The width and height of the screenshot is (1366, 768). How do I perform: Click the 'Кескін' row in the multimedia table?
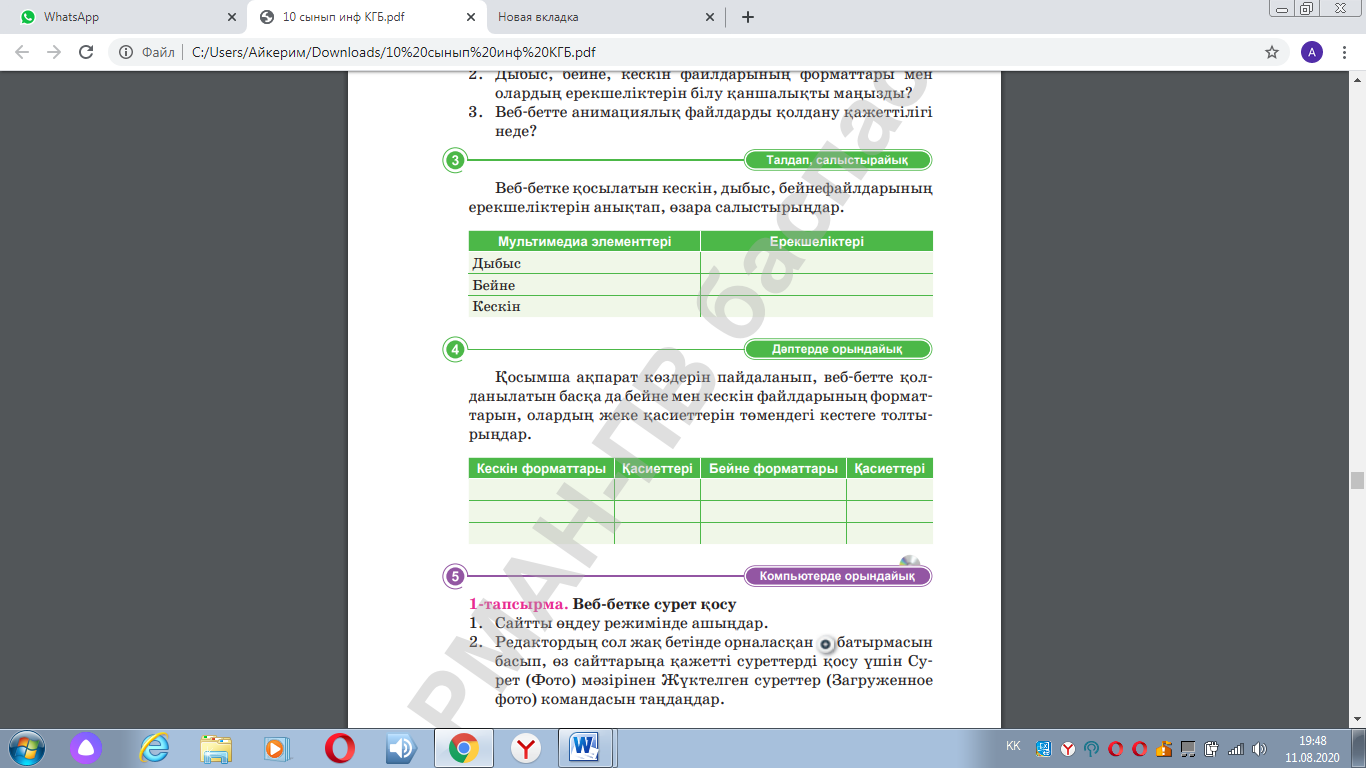click(700, 306)
